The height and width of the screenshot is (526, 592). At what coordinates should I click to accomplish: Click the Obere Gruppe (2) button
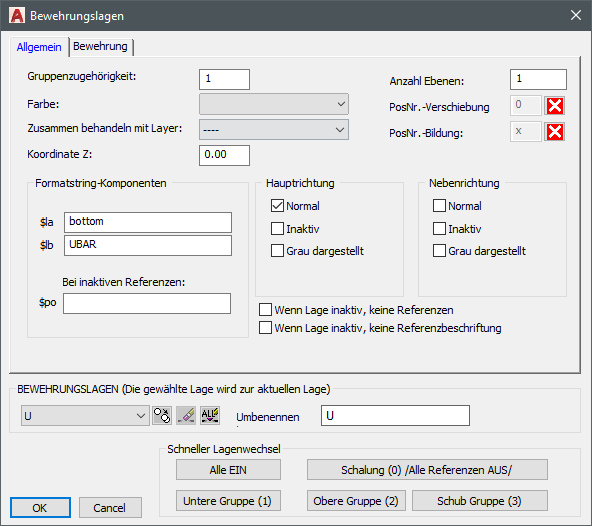click(356, 501)
